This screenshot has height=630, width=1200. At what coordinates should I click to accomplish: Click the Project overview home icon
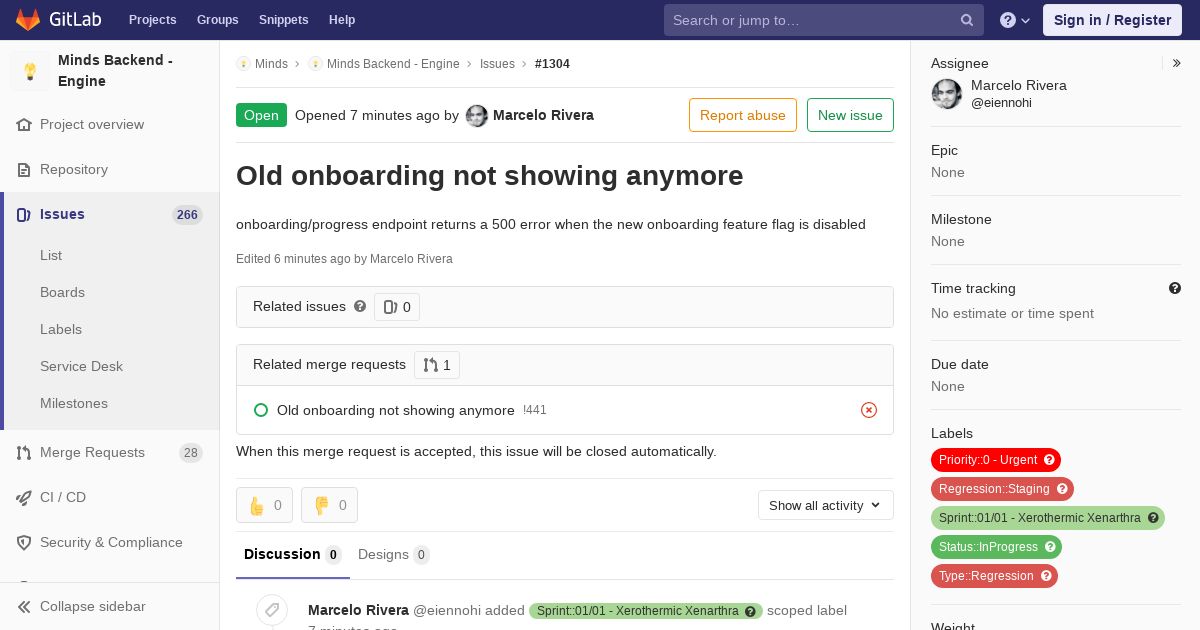tap(24, 125)
